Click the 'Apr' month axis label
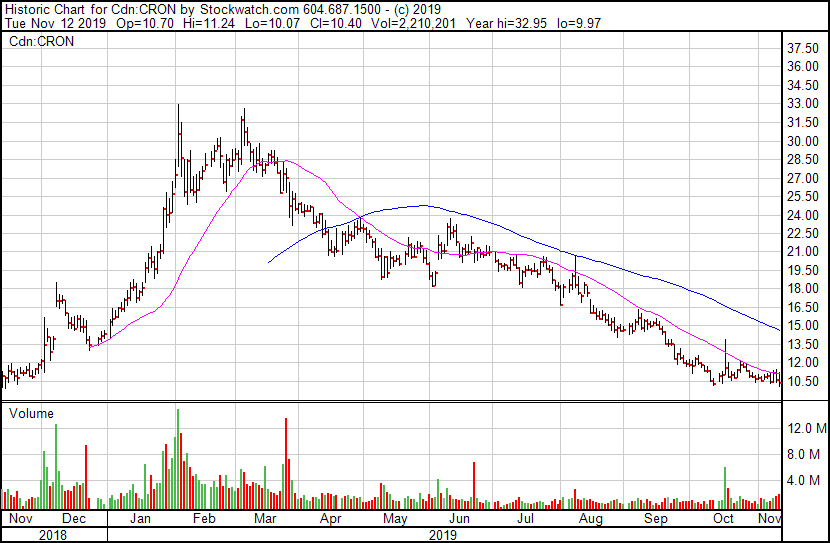 330,518
